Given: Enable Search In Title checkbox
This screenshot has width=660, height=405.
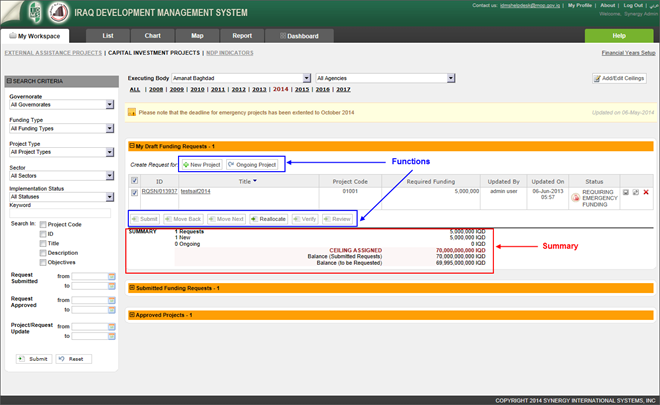Looking at the screenshot, I should coord(43,243).
